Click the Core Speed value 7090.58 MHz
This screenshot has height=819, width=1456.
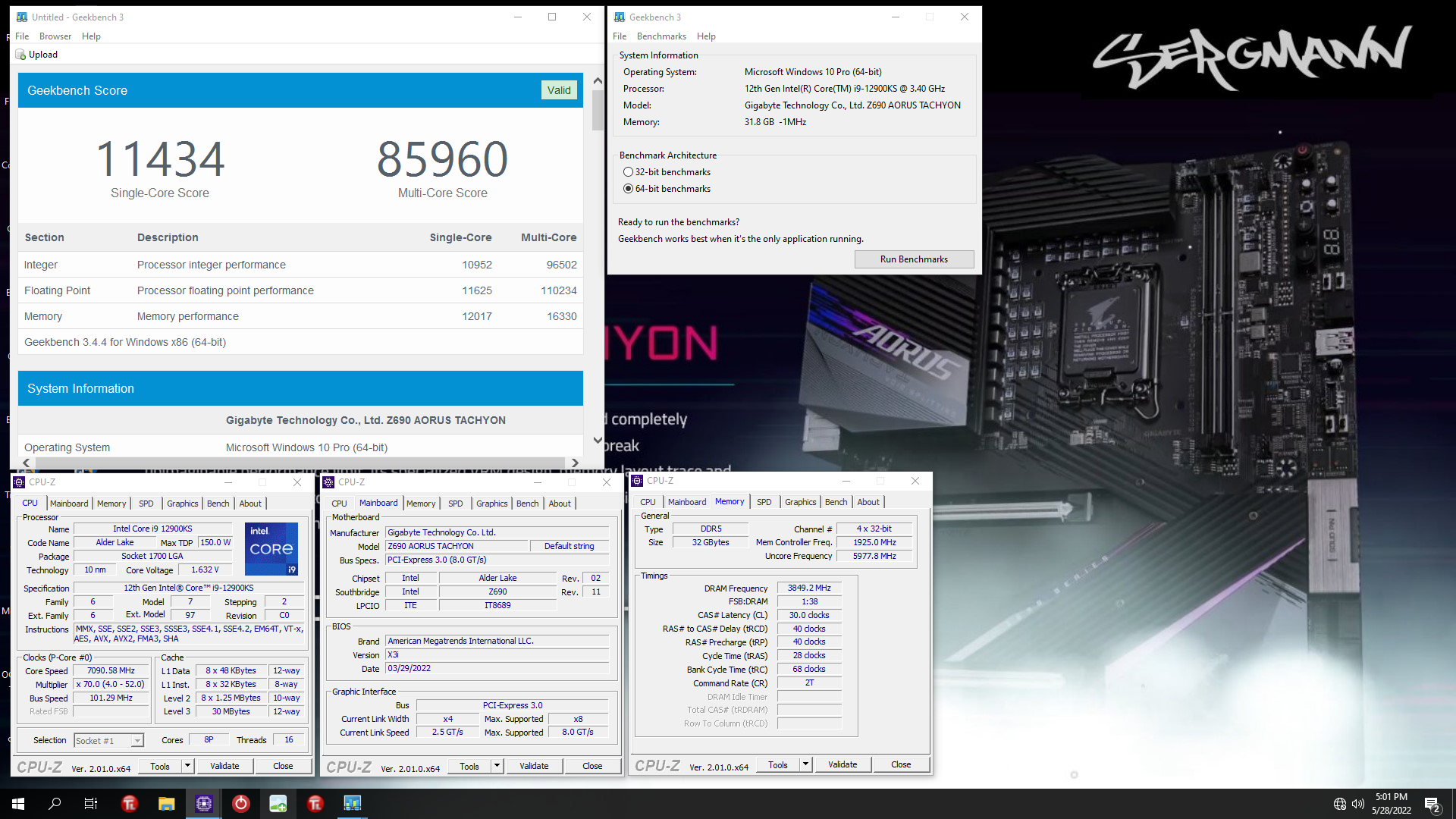[111, 671]
